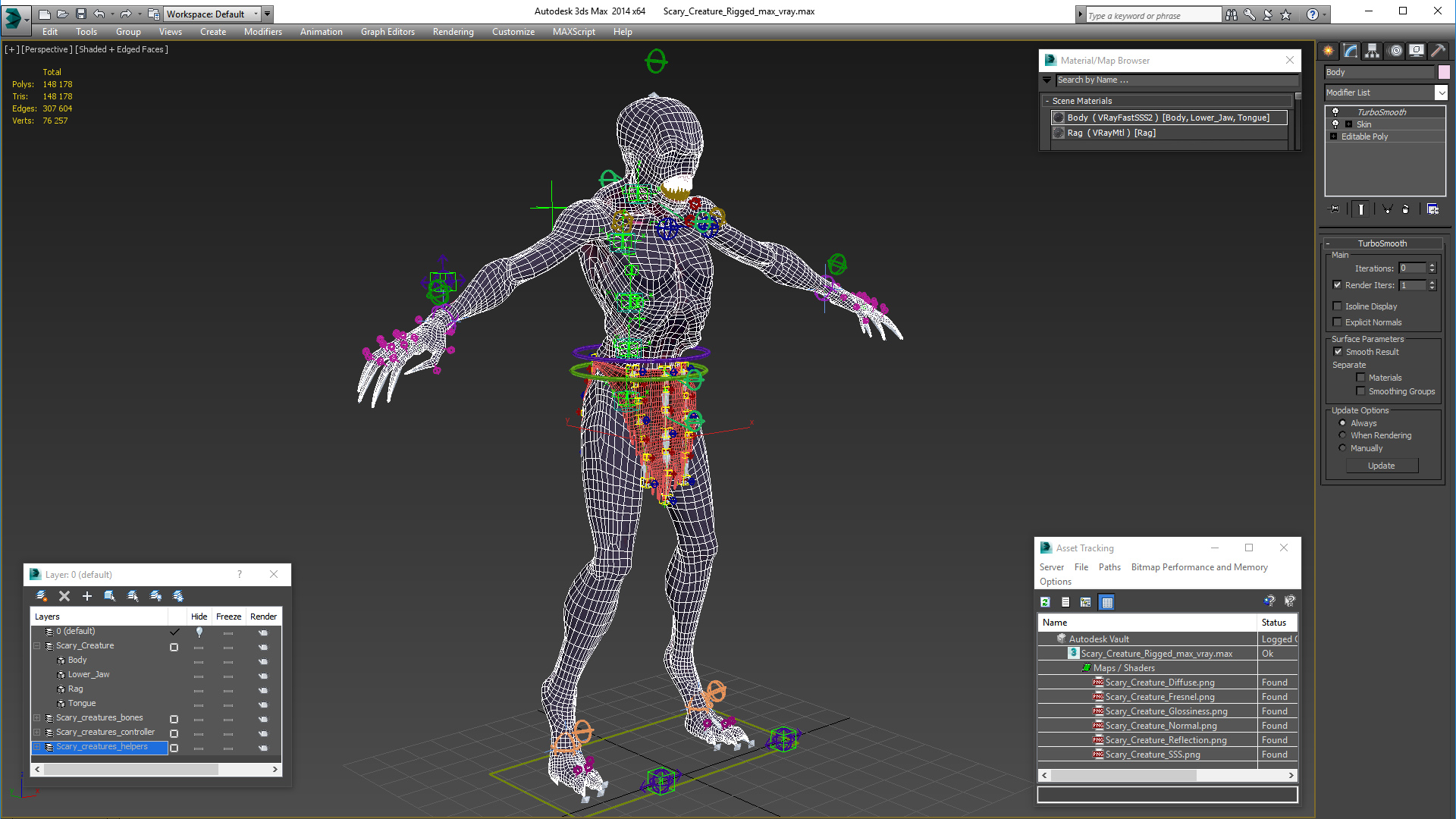Click Freeze/Unfreeze All Layers icon

[x=178, y=596]
